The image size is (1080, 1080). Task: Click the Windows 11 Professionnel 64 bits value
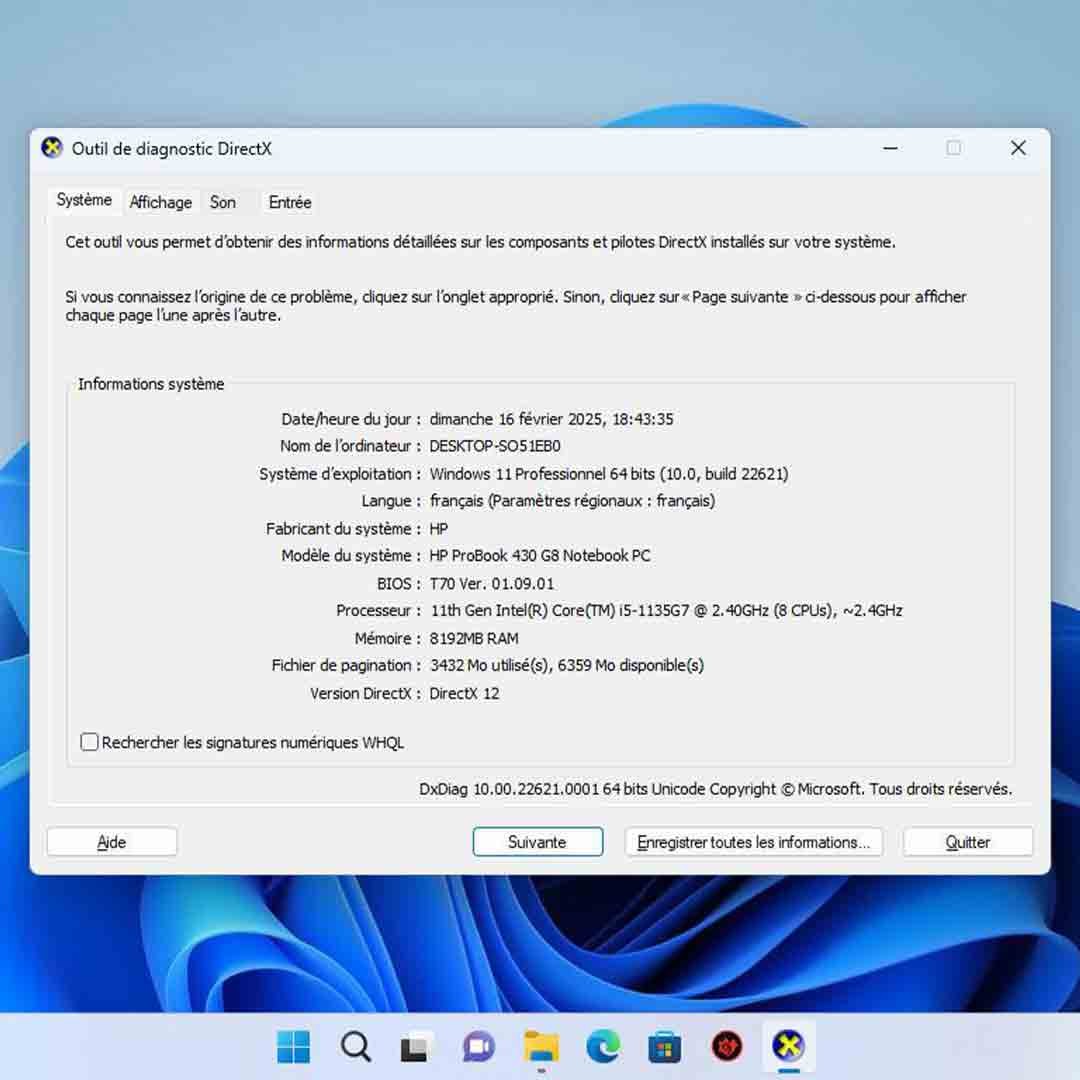click(609, 474)
